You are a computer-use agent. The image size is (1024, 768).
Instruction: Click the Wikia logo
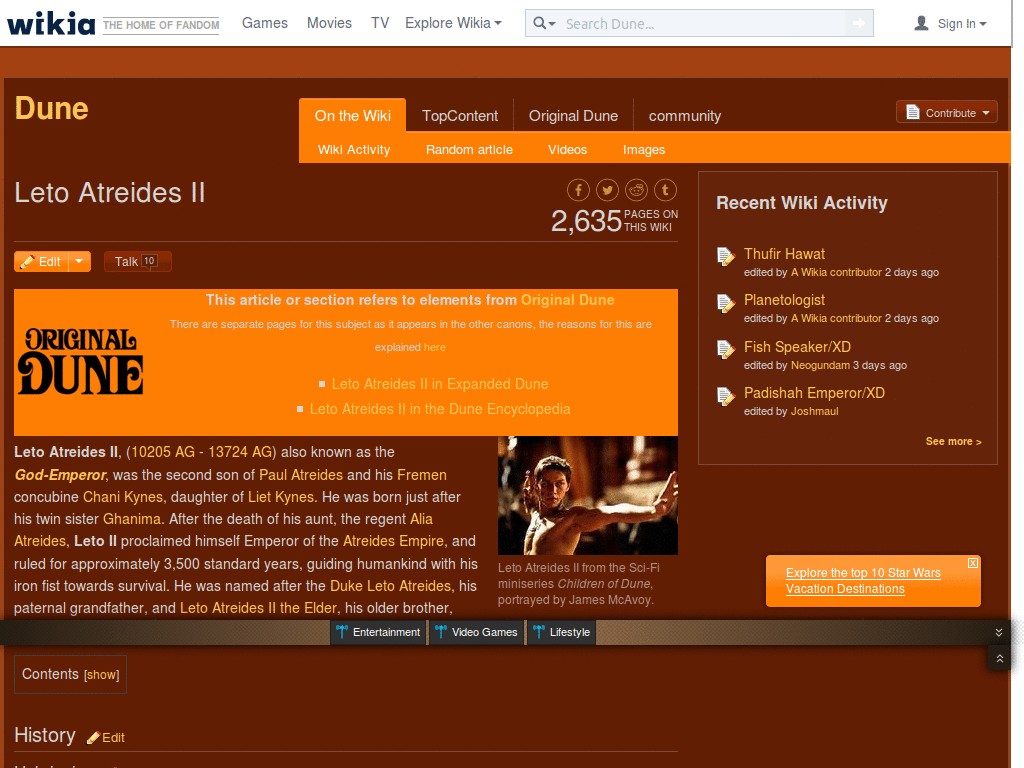pyautogui.click(x=51, y=24)
